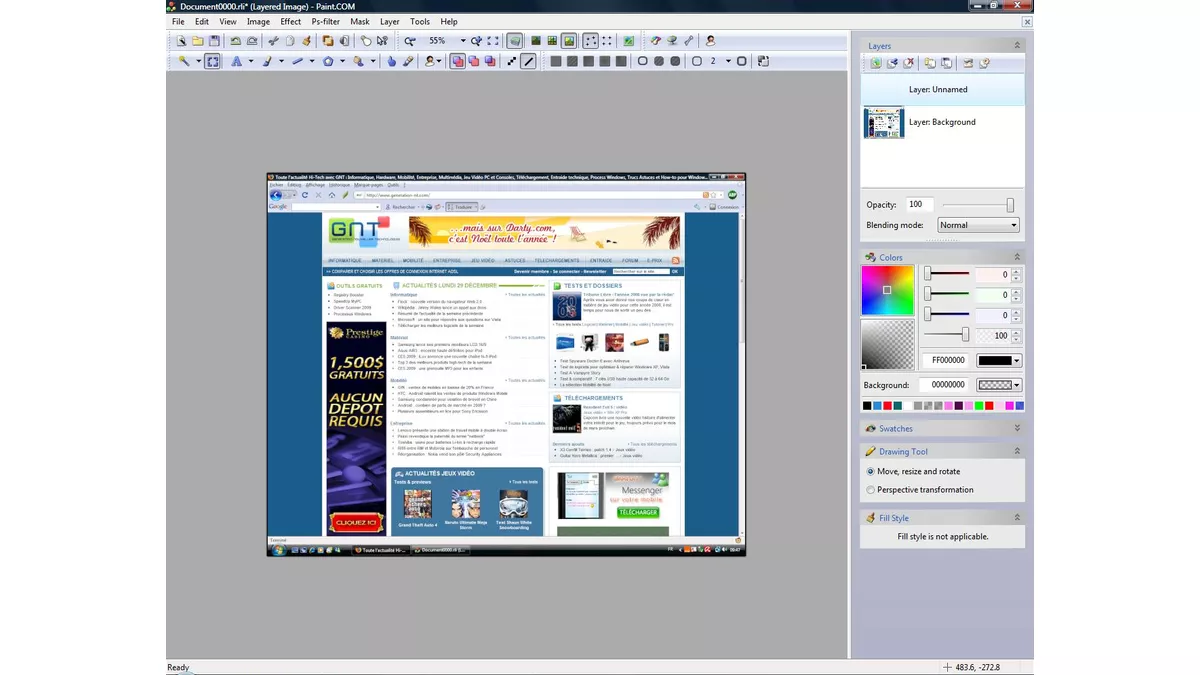Save the document with the floppy disk icon
Viewport: 1200px width, 675px height.
(x=216, y=40)
